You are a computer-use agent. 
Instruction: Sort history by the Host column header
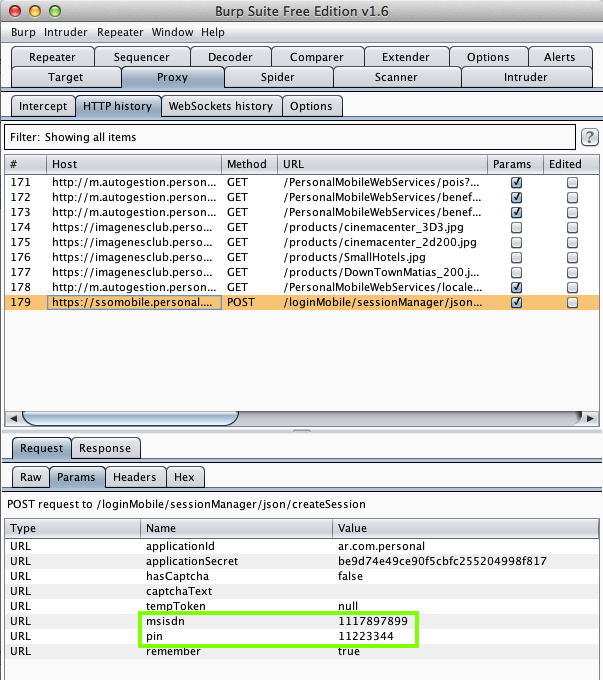click(x=134, y=164)
